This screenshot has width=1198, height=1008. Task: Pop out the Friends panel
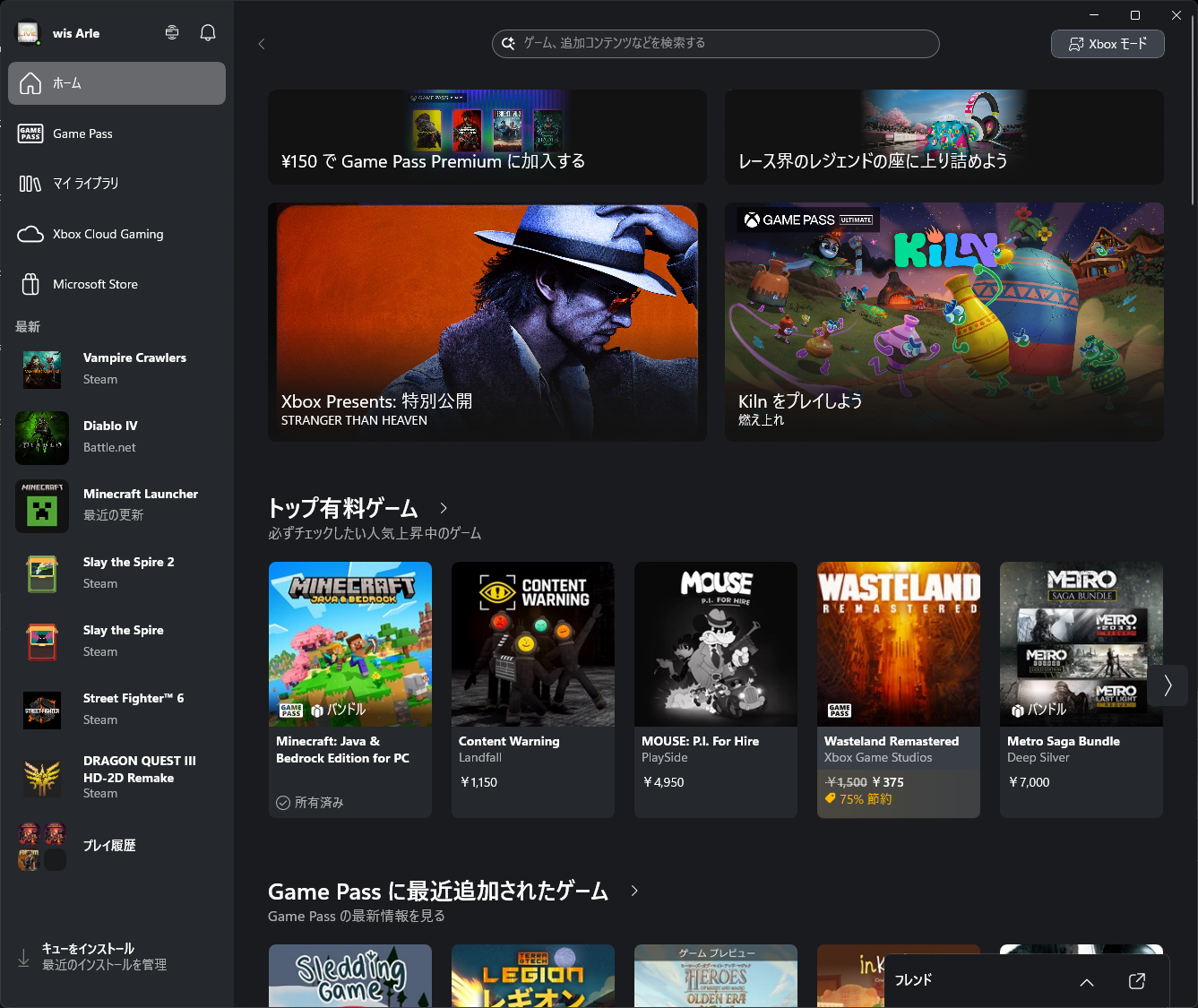point(1137,981)
